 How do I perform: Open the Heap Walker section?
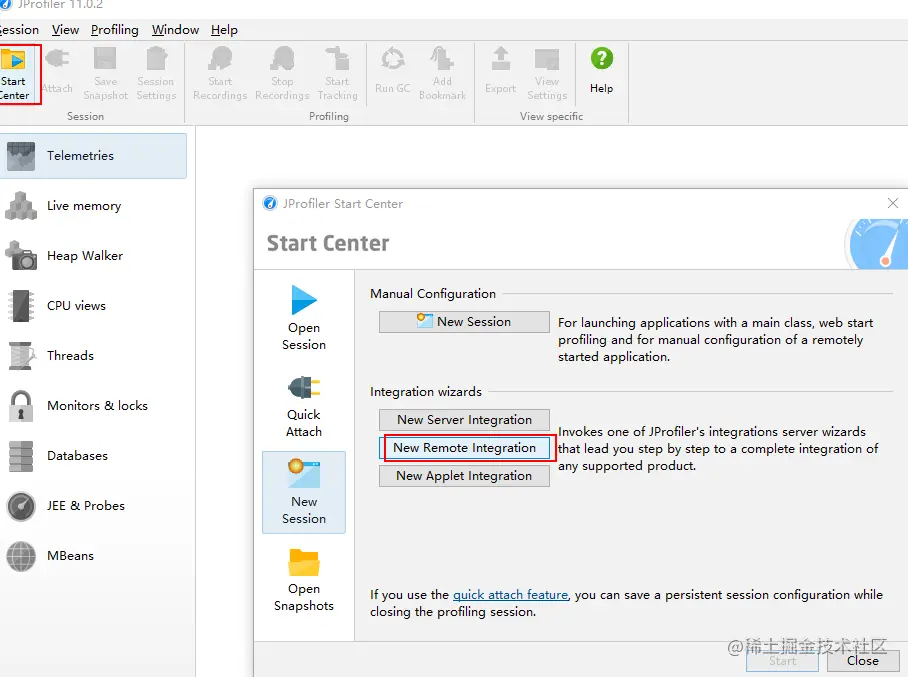tap(93, 256)
